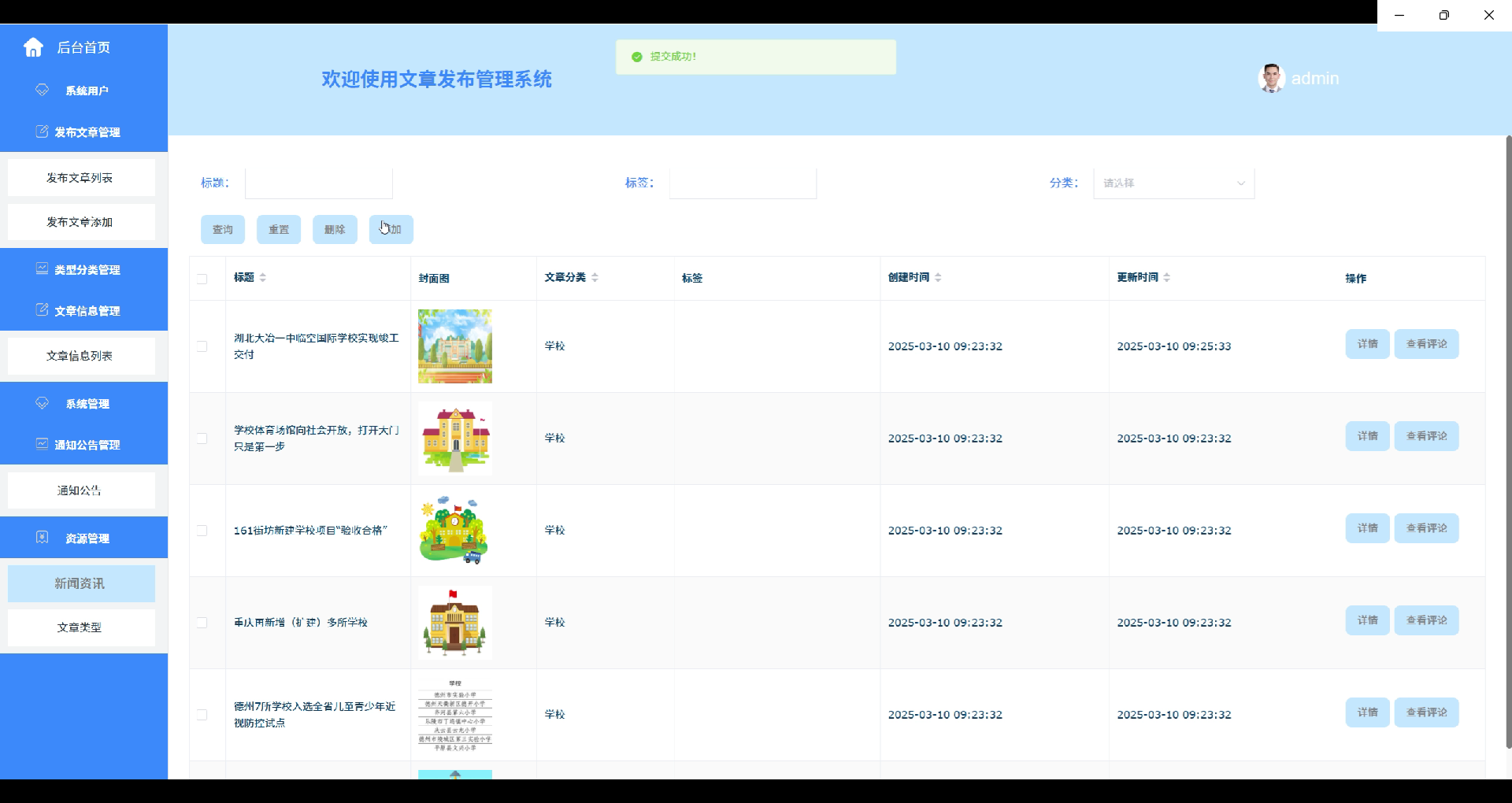Expand 系统用户 menu section
The width and height of the screenshot is (1512, 803).
(x=83, y=91)
